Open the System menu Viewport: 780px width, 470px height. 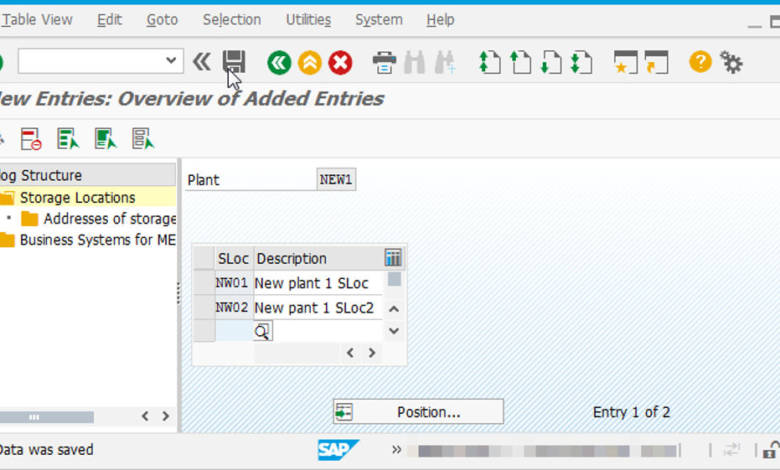coord(379,19)
